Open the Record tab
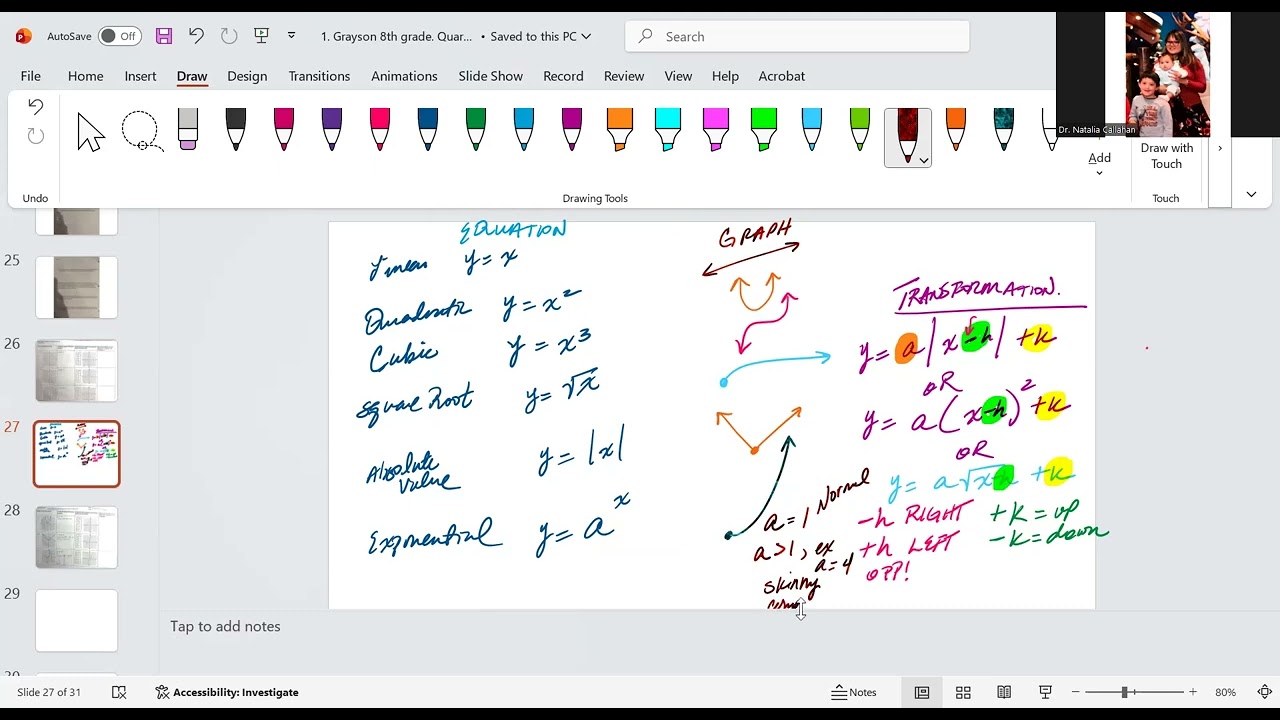The width and height of the screenshot is (1280, 720). 563,76
